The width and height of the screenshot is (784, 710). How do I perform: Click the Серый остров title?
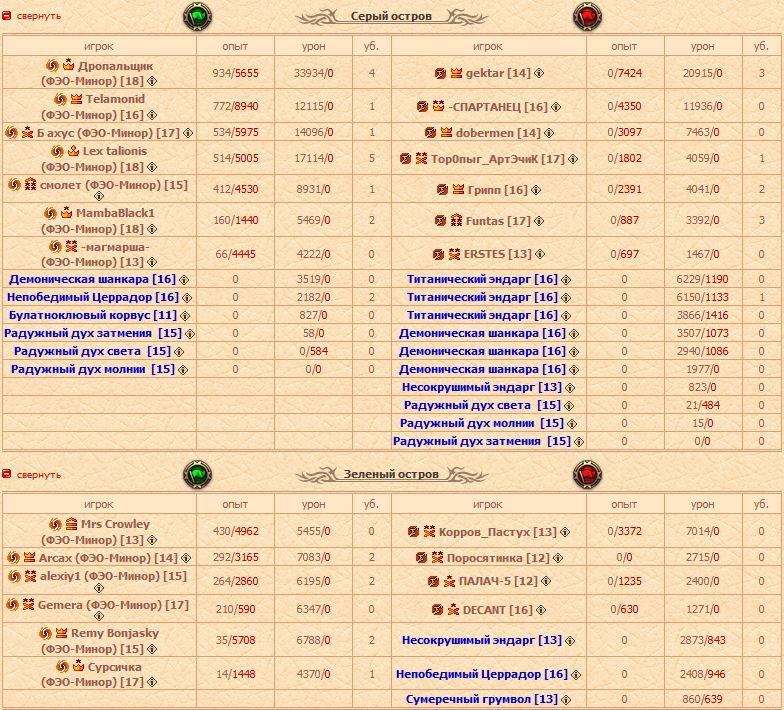coord(391,16)
